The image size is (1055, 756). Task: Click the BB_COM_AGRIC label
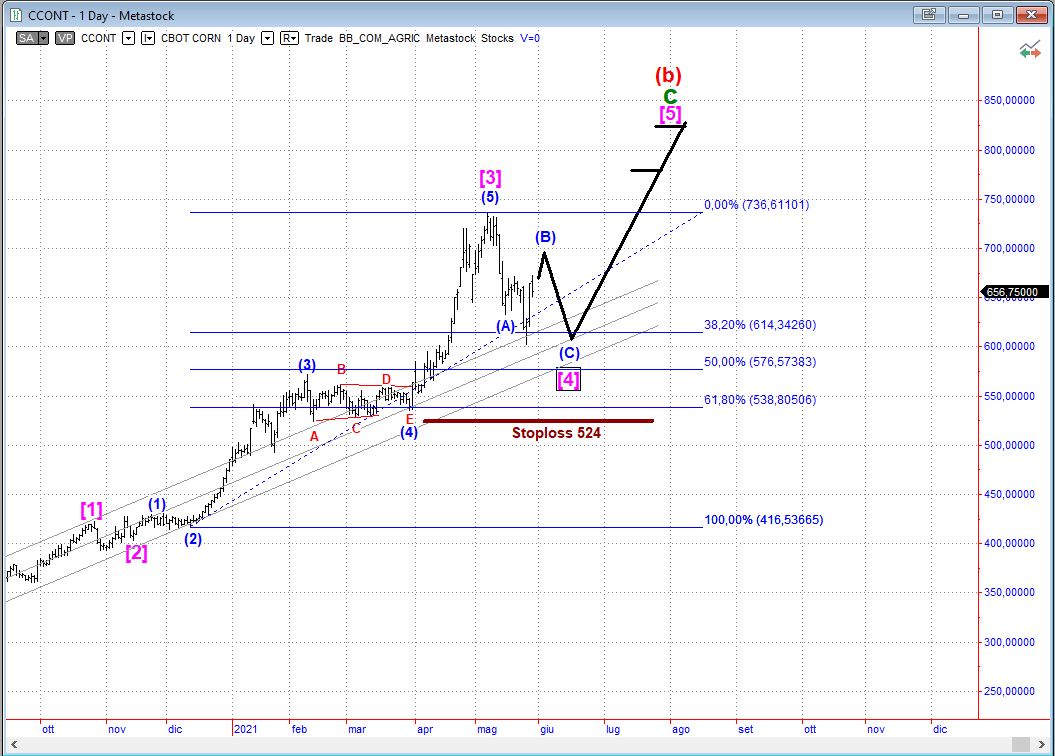click(379, 38)
